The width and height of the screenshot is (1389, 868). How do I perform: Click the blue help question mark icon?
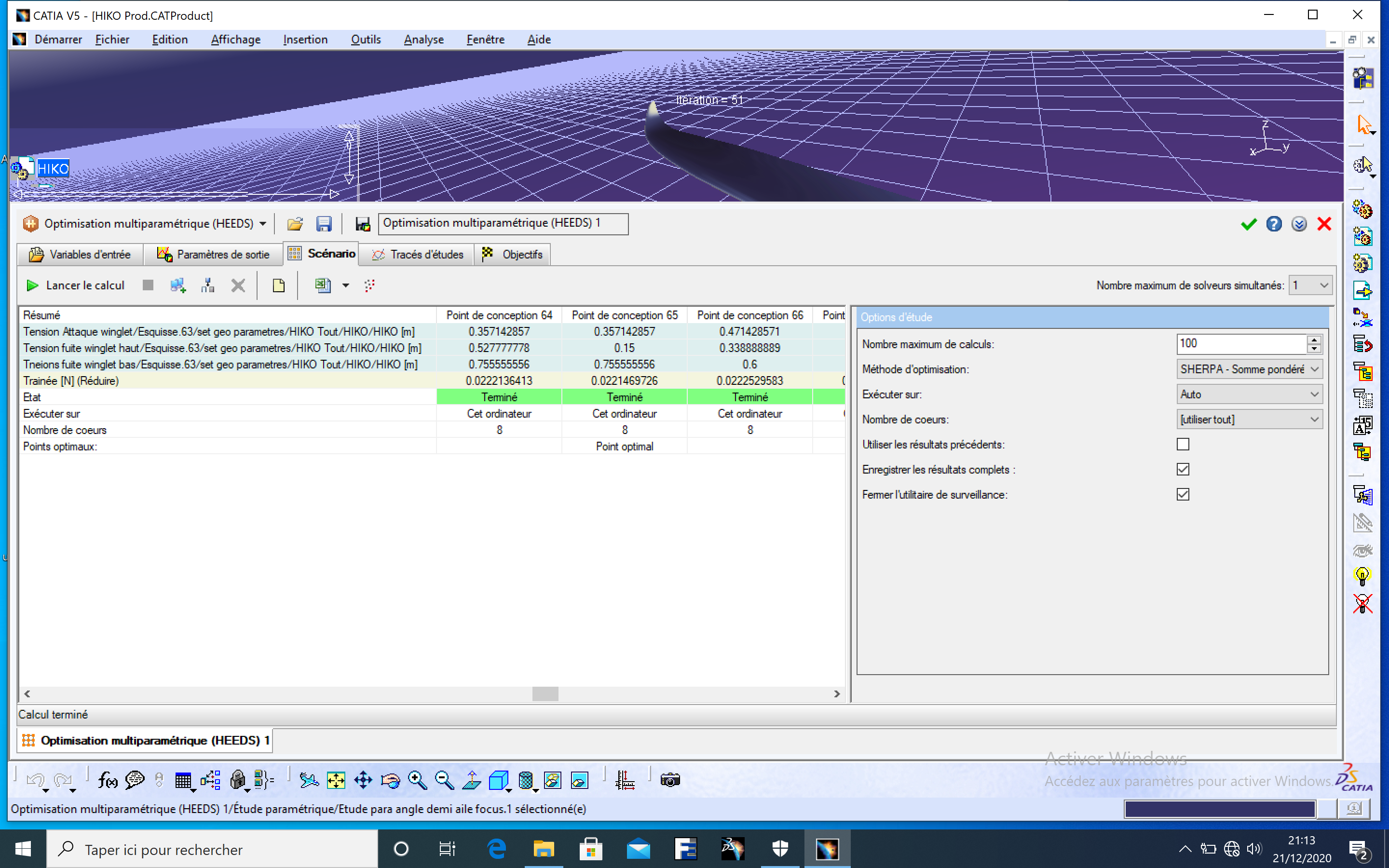click(1274, 224)
